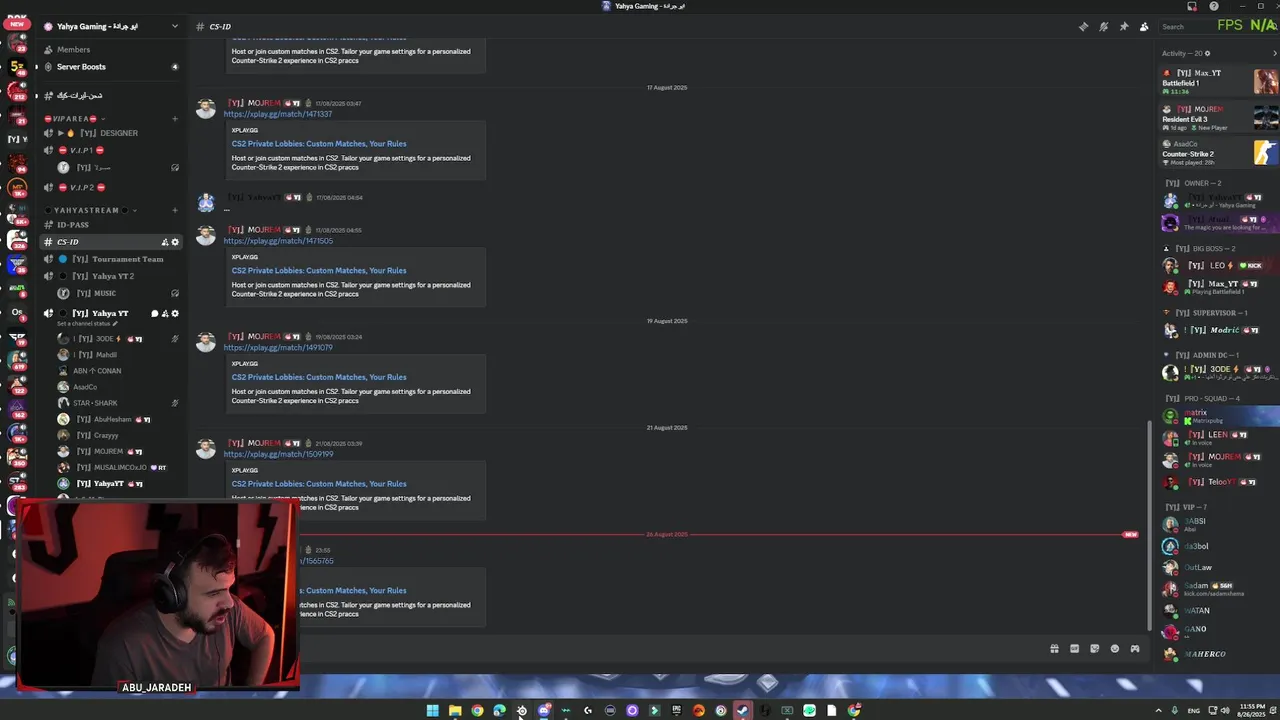Select voice user STAR SHARK
Image resolution: width=1280 pixels, height=720 pixels.
coord(118,403)
